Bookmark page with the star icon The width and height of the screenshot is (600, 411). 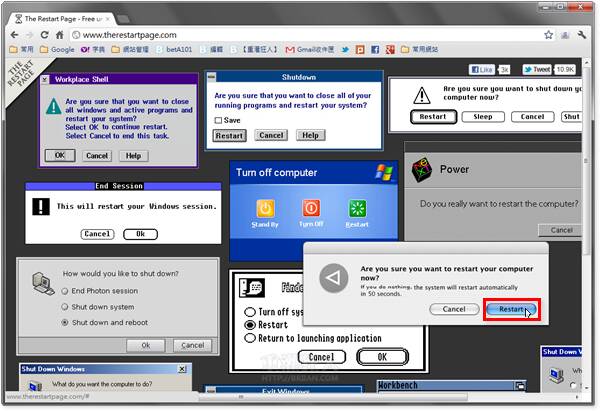[x=548, y=35]
